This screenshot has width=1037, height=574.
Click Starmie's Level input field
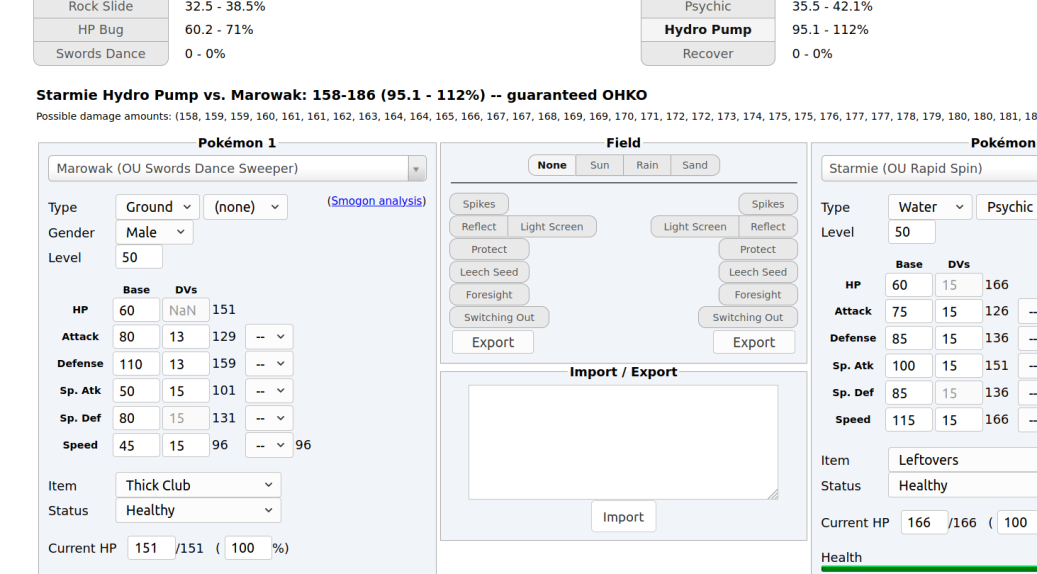point(912,232)
